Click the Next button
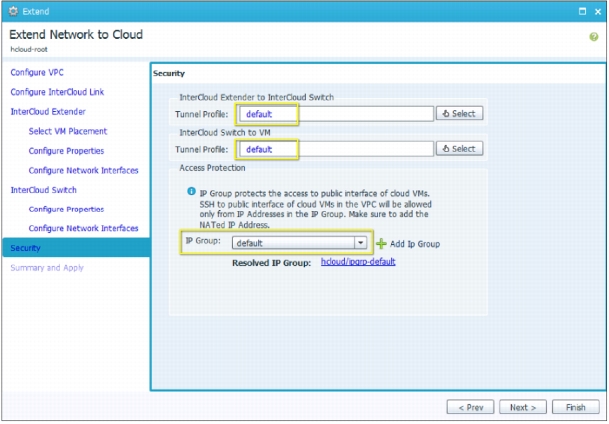 (523, 407)
